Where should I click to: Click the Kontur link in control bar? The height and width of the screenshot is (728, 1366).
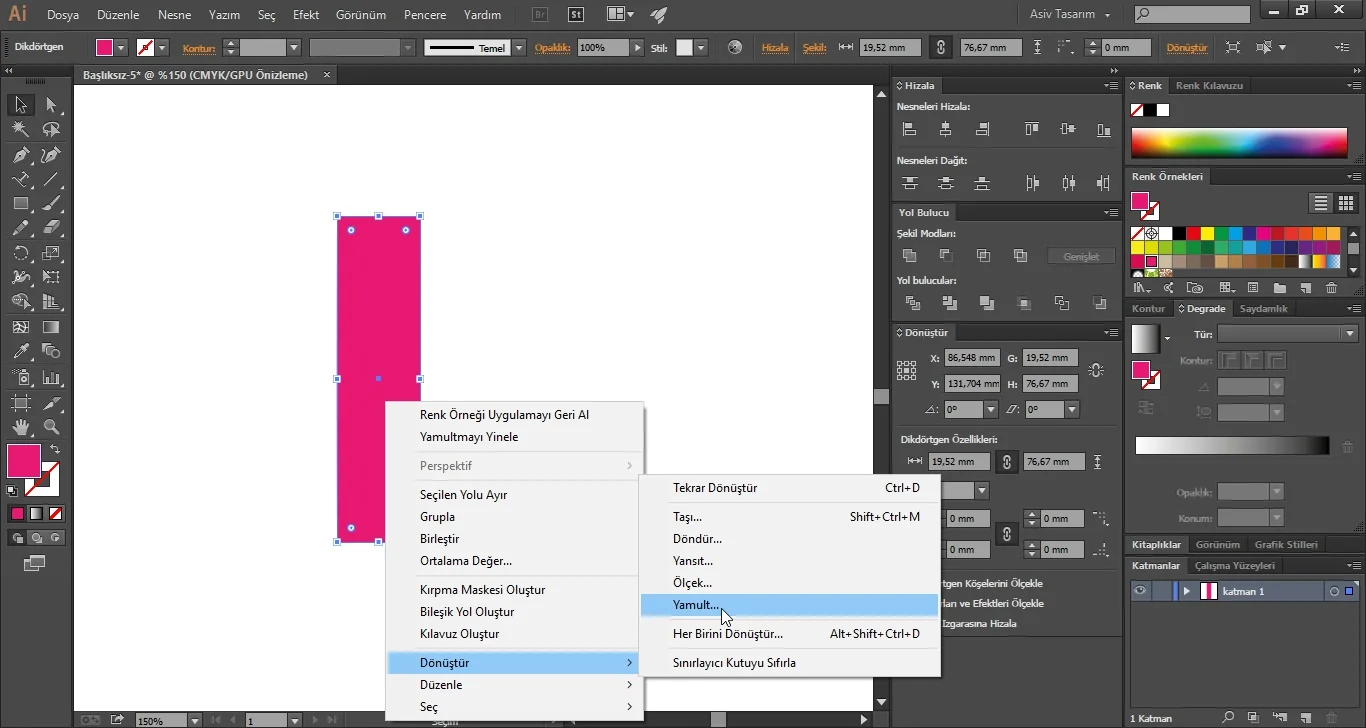(x=199, y=48)
